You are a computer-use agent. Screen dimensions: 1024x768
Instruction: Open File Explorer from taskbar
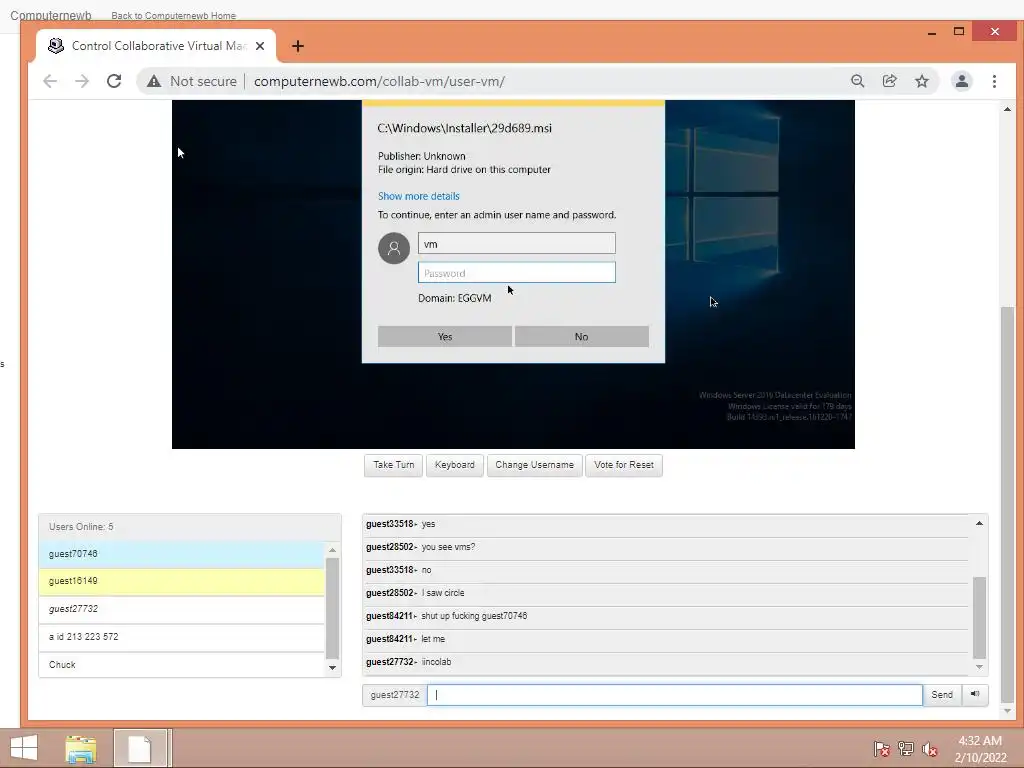coord(81,749)
